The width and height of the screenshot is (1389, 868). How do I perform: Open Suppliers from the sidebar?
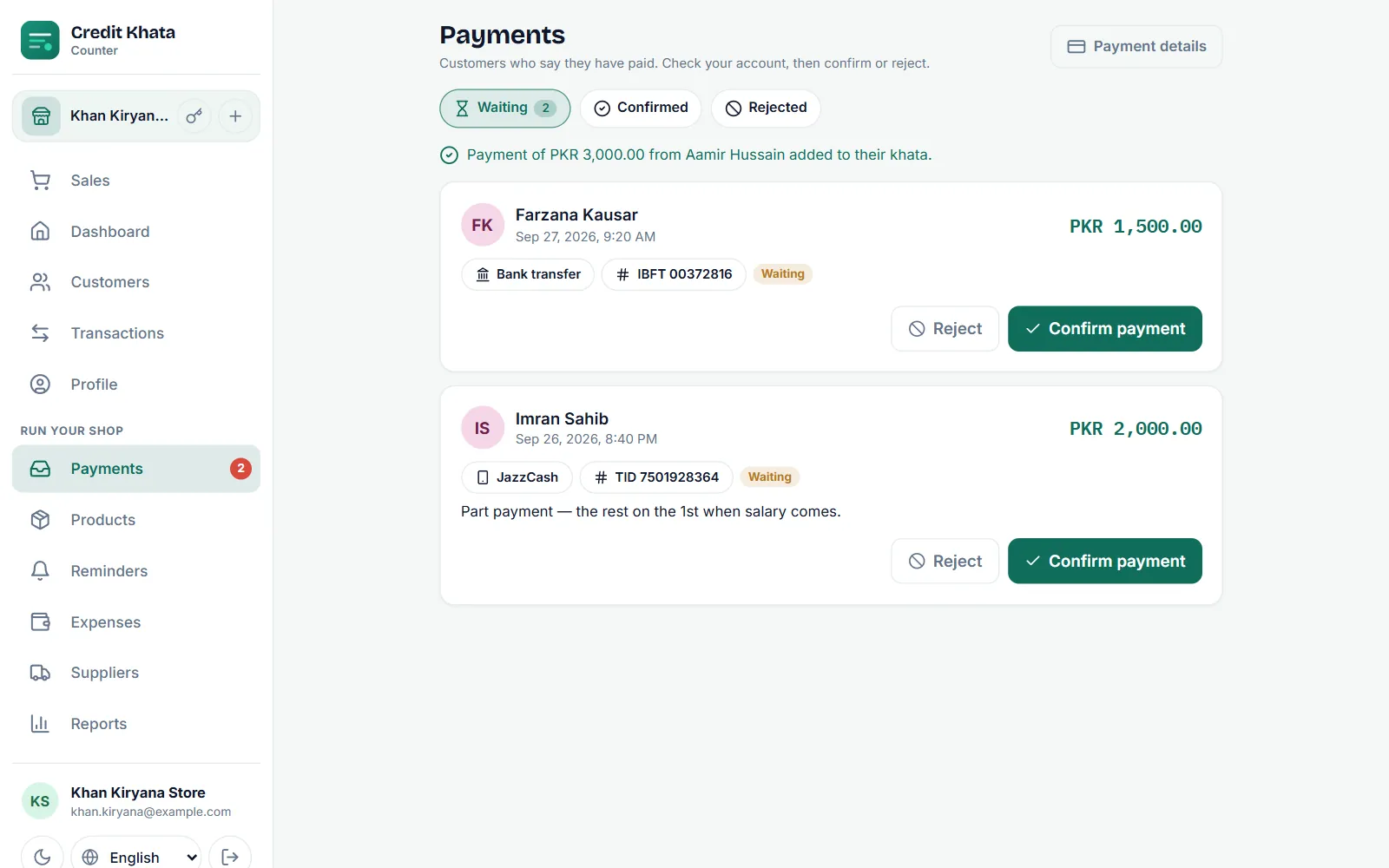click(x=136, y=673)
